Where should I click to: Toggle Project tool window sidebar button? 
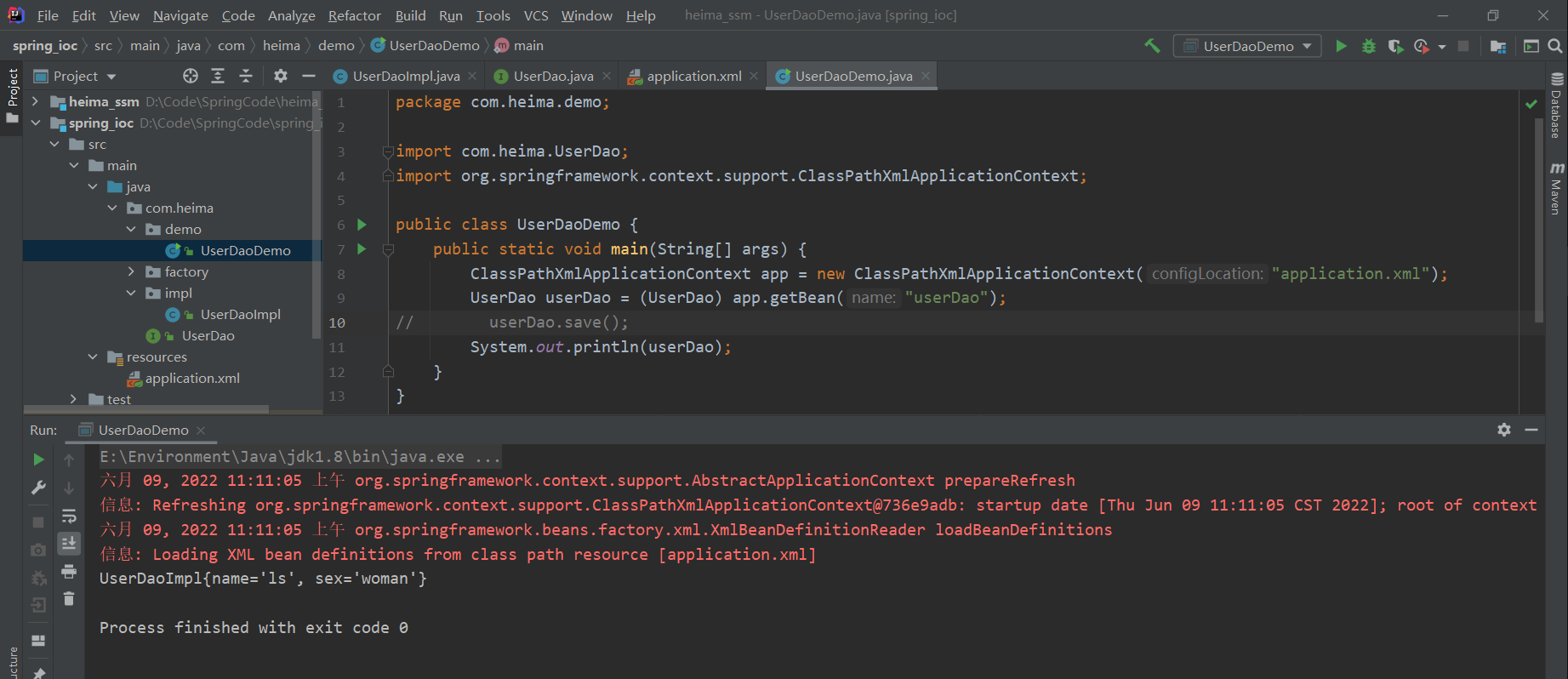point(12,95)
